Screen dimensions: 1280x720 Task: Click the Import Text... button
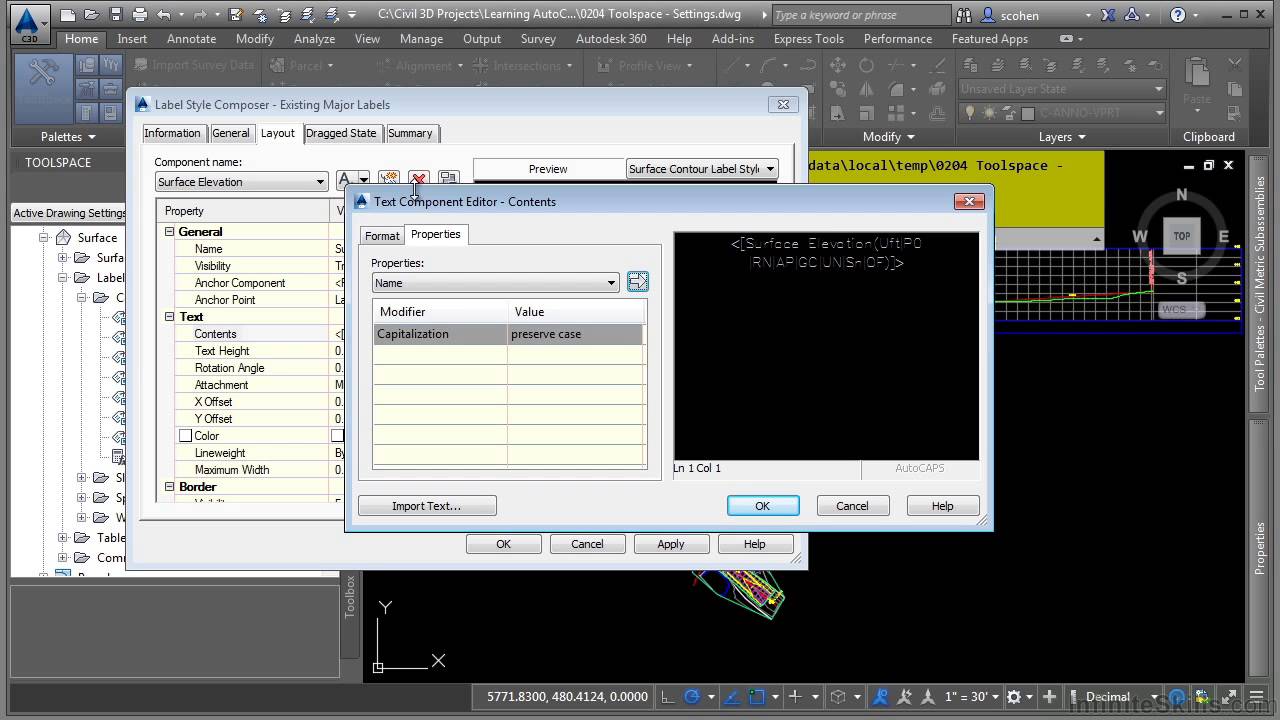[427, 506]
